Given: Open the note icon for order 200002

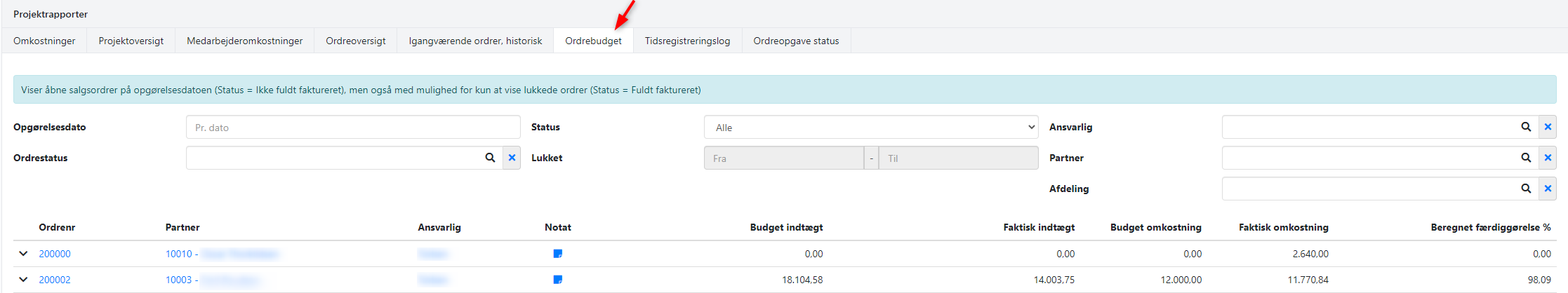Looking at the screenshot, I should pos(558,280).
